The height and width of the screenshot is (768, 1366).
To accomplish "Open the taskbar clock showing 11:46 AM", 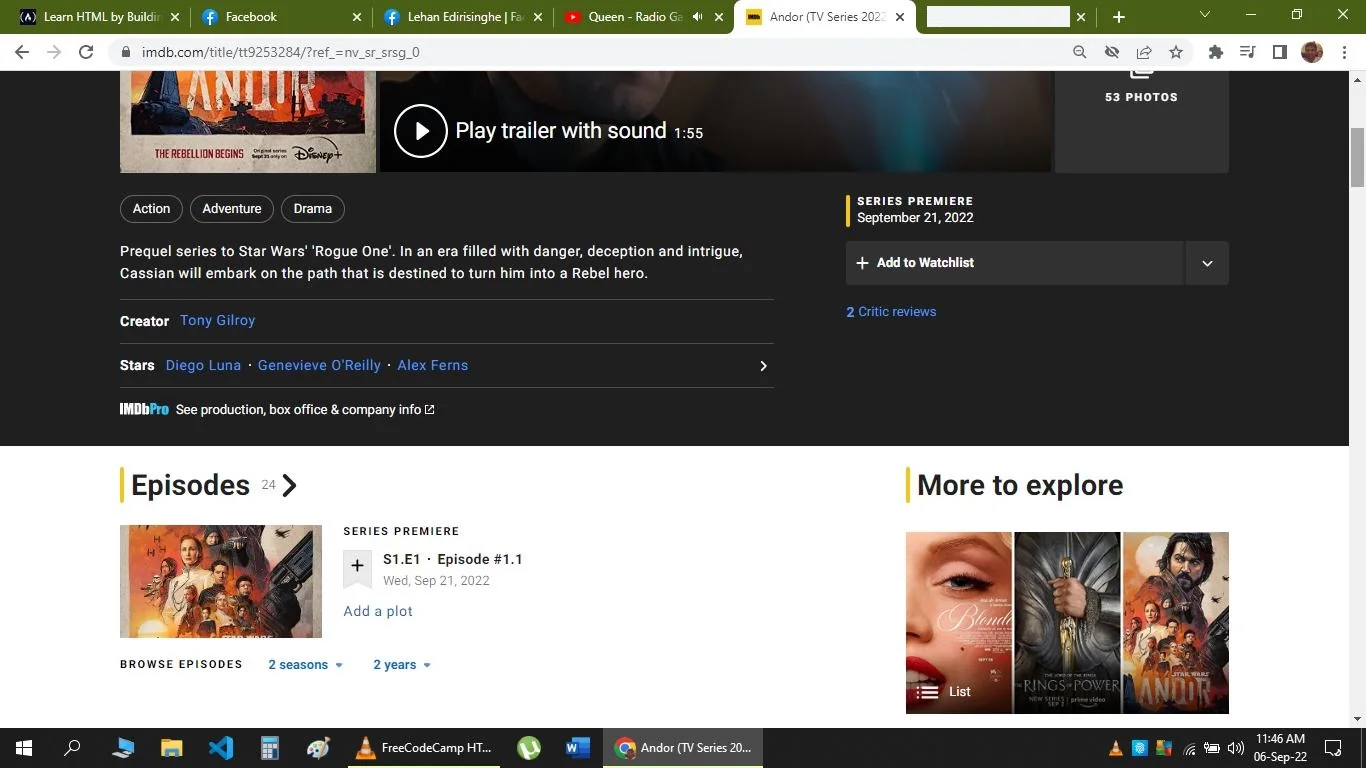I will pos(1280,748).
